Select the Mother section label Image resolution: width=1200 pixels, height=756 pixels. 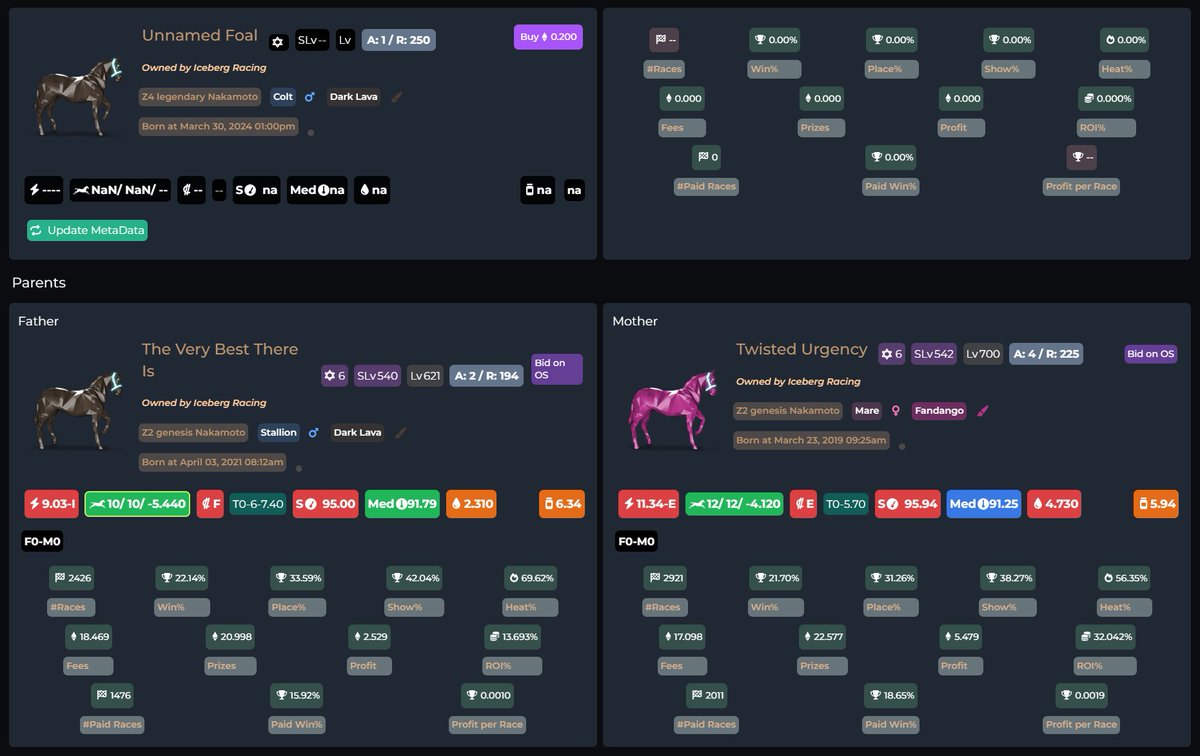pyautogui.click(x=634, y=321)
